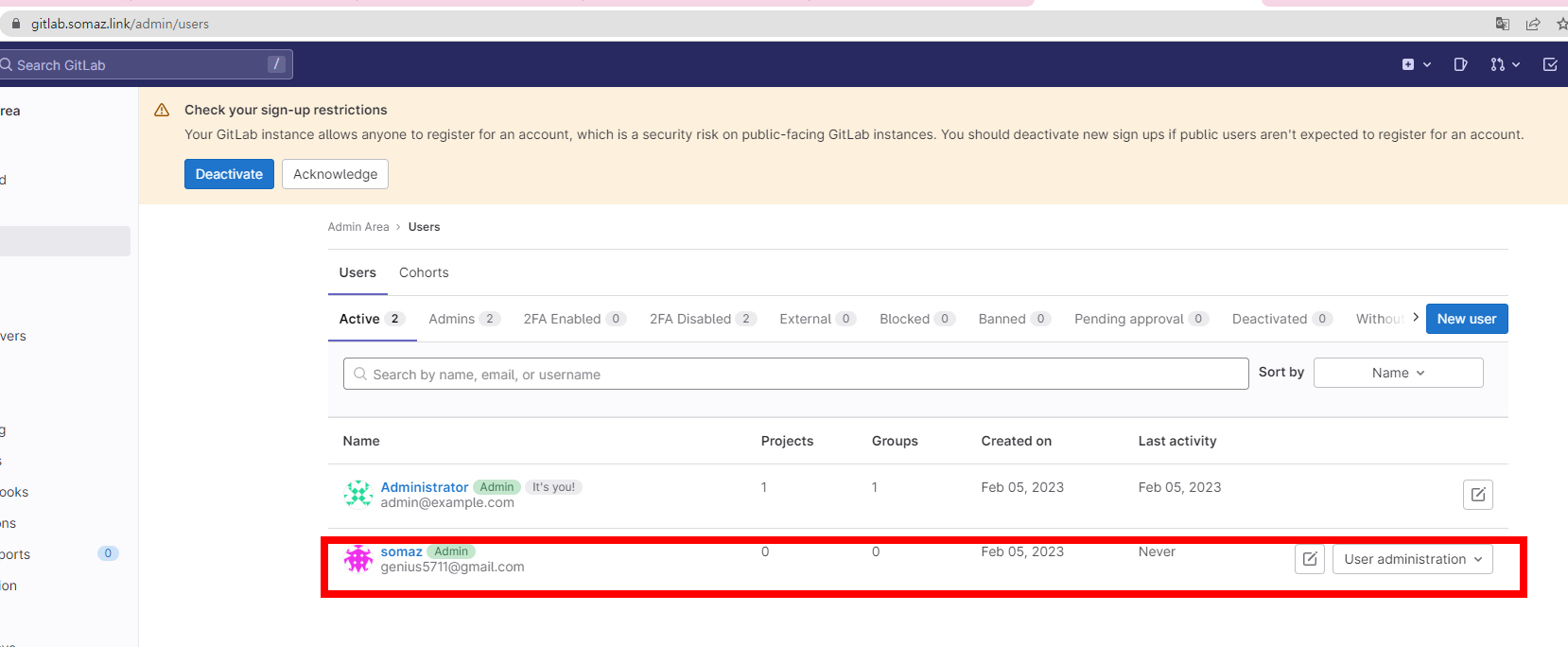Click the Admin Area breadcrumb link
This screenshot has width=1568, height=647.
click(x=358, y=227)
